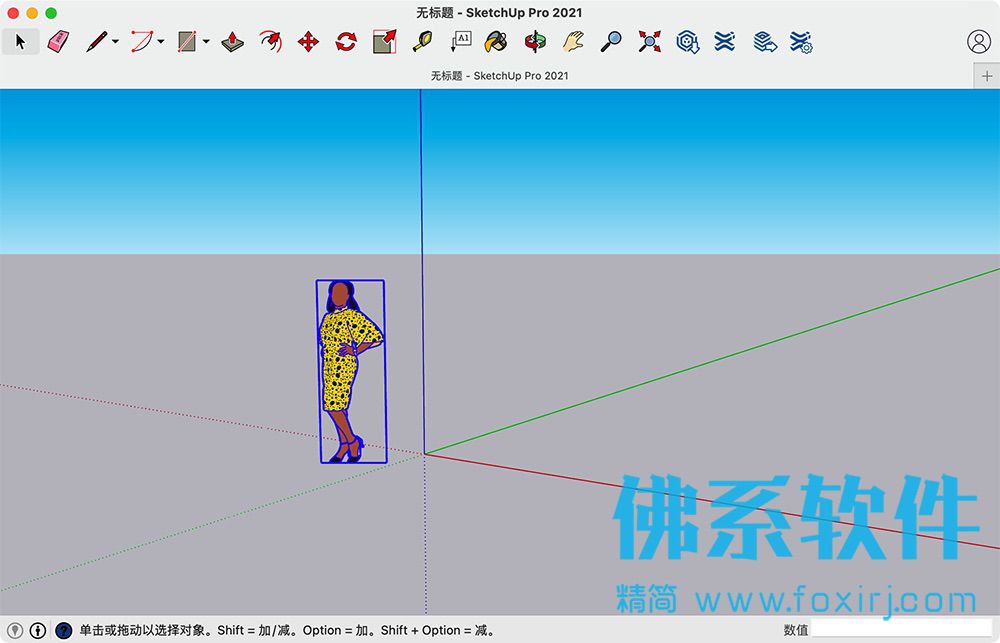Pick the Line pencil tool
The height and width of the screenshot is (643, 1000).
(97, 42)
